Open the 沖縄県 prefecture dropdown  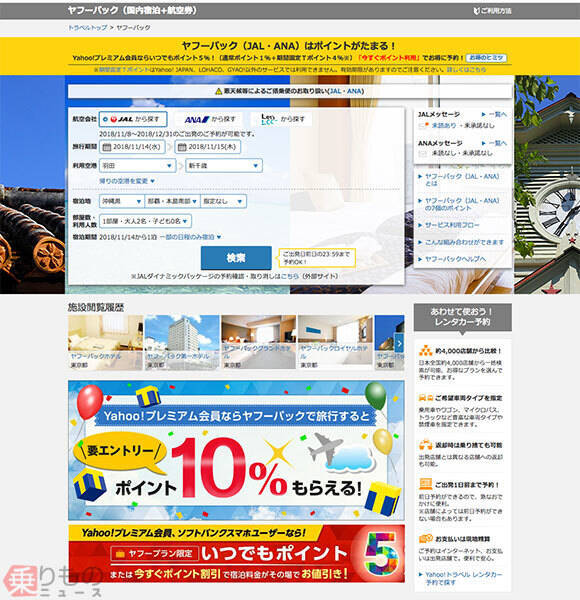tap(122, 201)
